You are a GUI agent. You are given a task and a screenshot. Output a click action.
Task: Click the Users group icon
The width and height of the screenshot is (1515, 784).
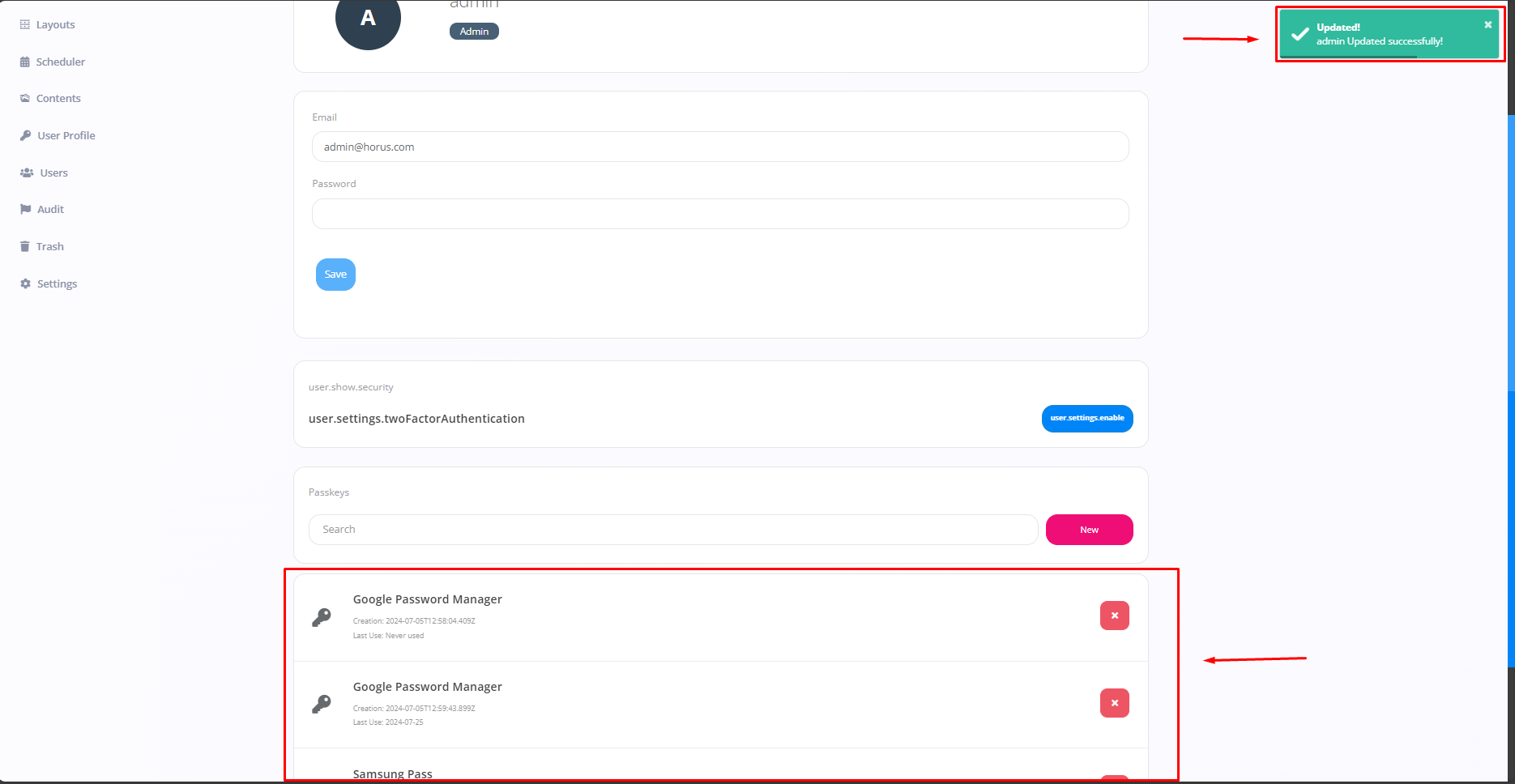(x=27, y=173)
